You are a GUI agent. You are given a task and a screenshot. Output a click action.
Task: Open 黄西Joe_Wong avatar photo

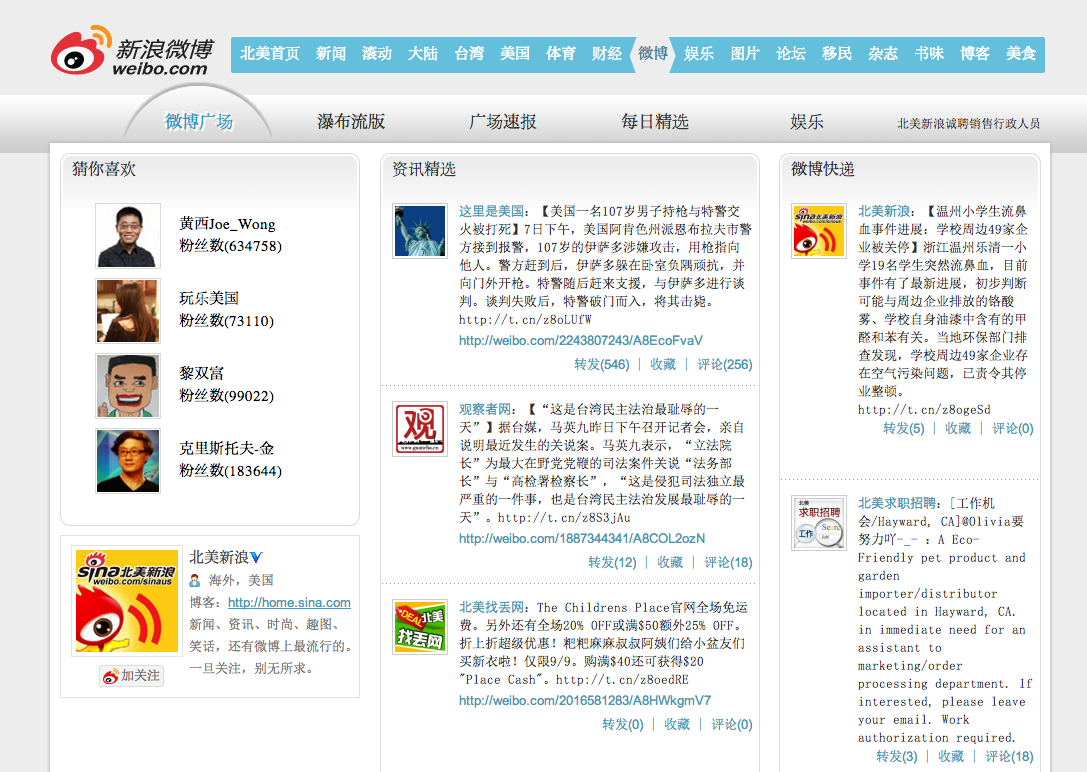[128, 236]
